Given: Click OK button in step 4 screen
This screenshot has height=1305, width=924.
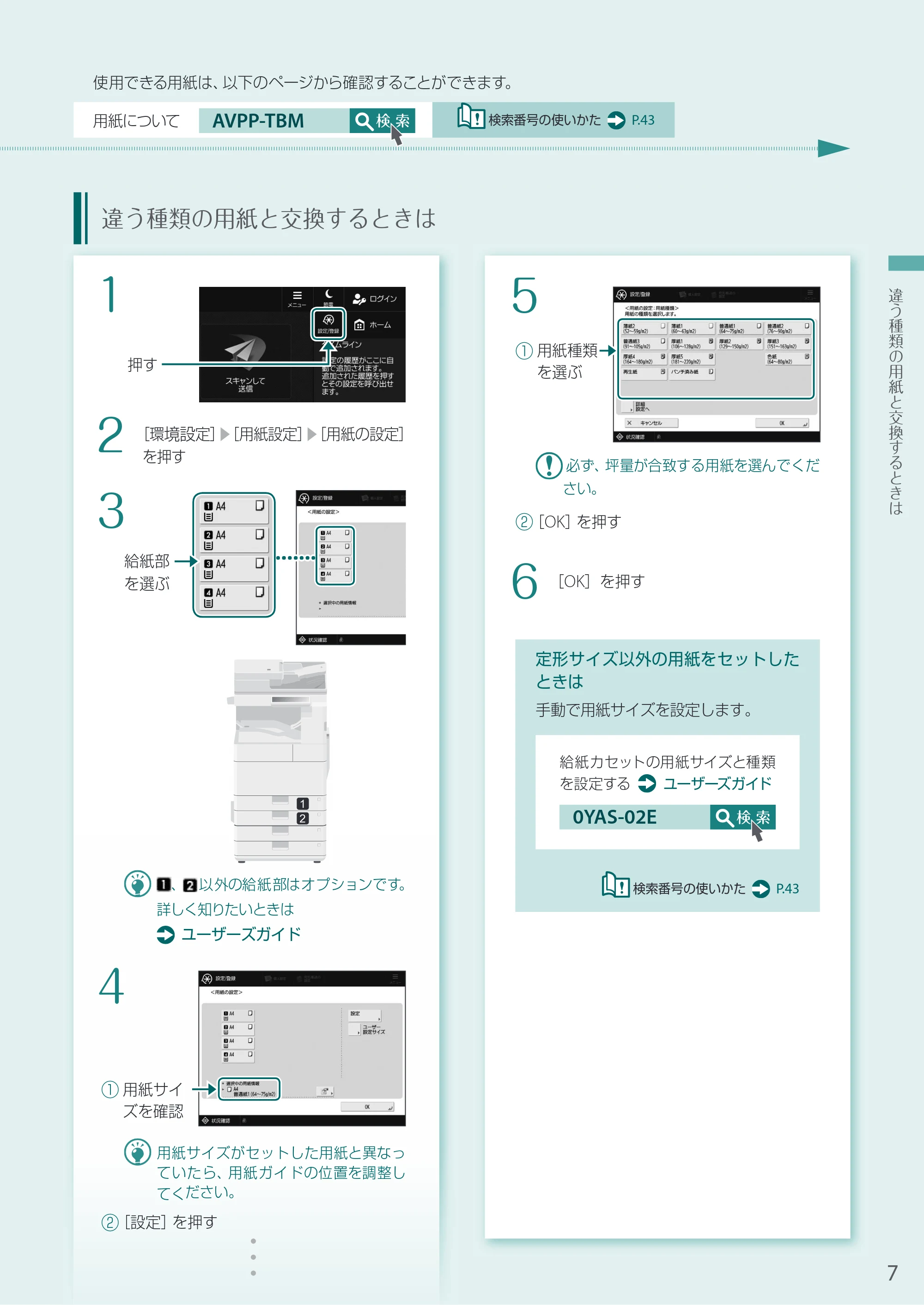Looking at the screenshot, I should tap(367, 1106).
